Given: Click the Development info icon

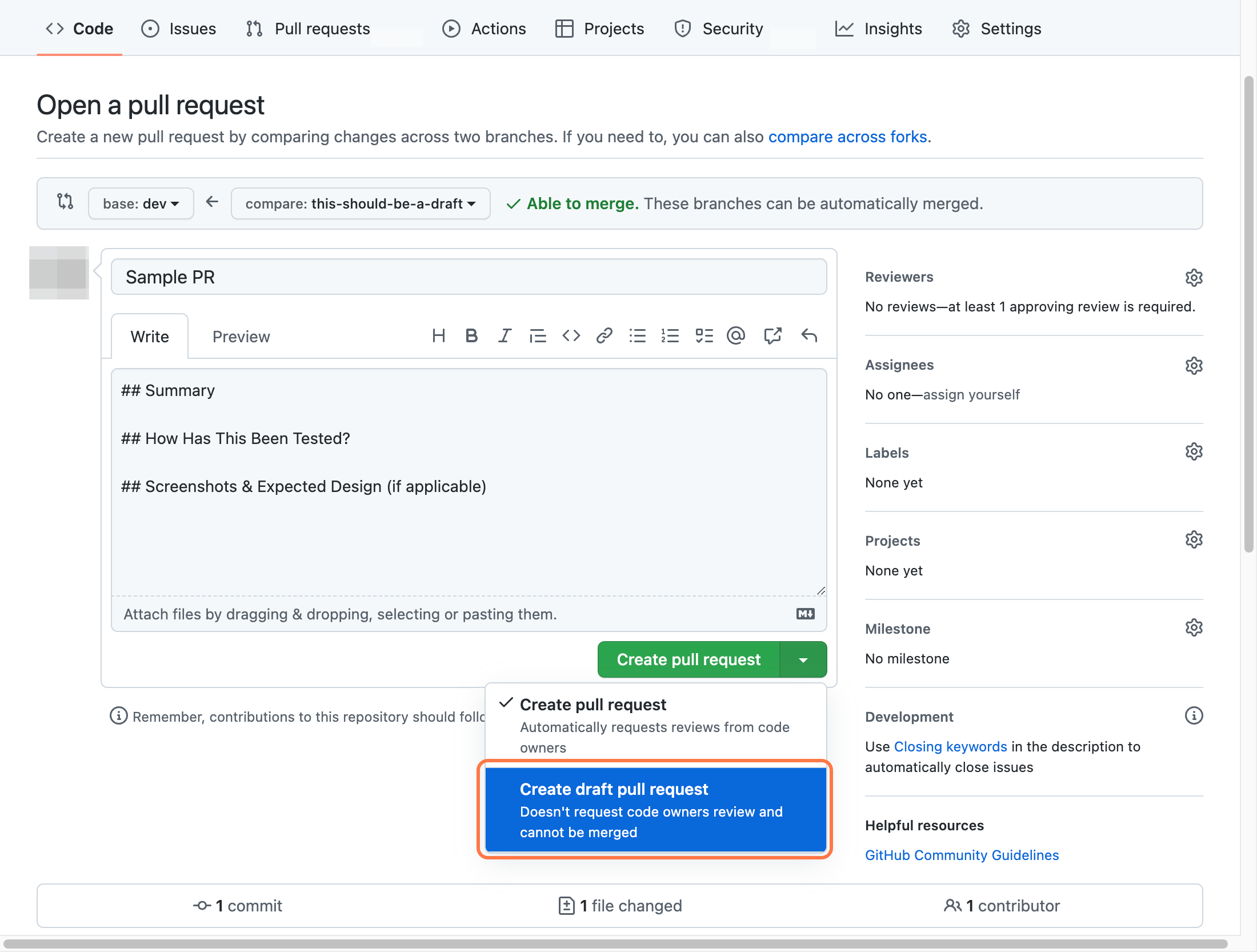Looking at the screenshot, I should tap(1194, 716).
